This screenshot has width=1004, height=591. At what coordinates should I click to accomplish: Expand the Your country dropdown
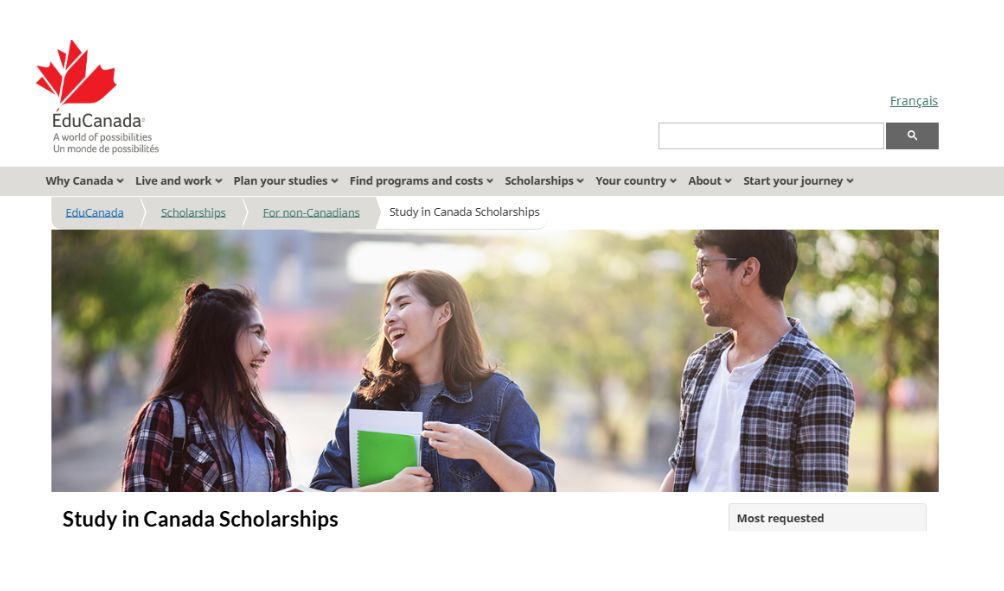(x=636, y=181)
